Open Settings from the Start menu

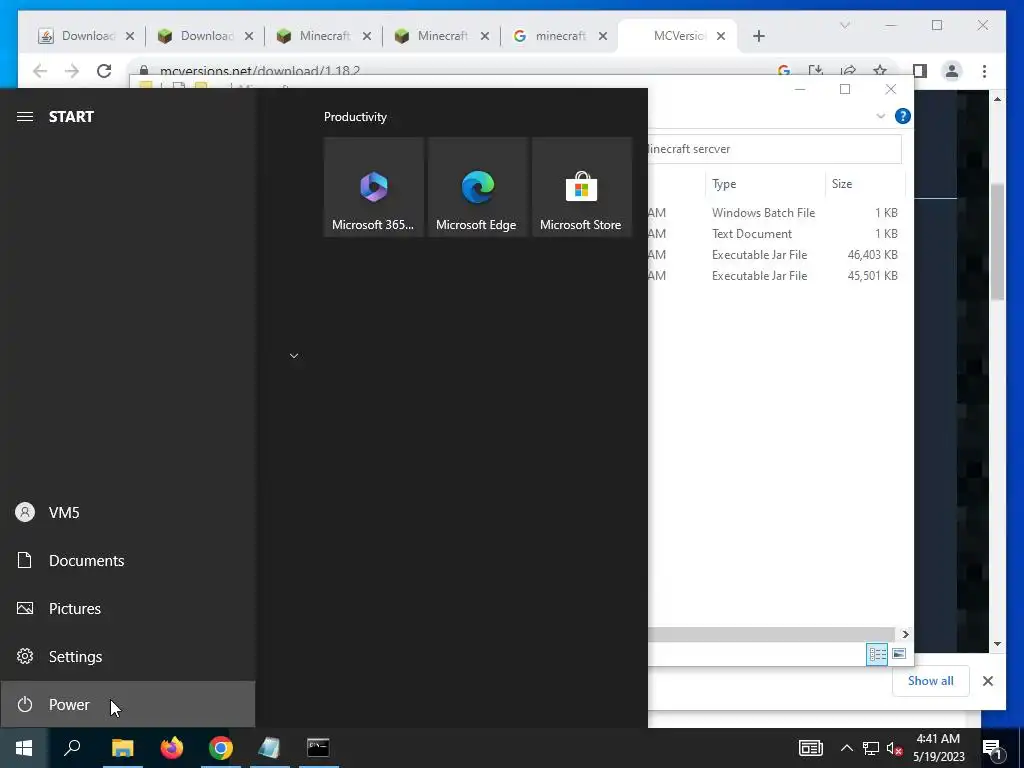point(127,656)
